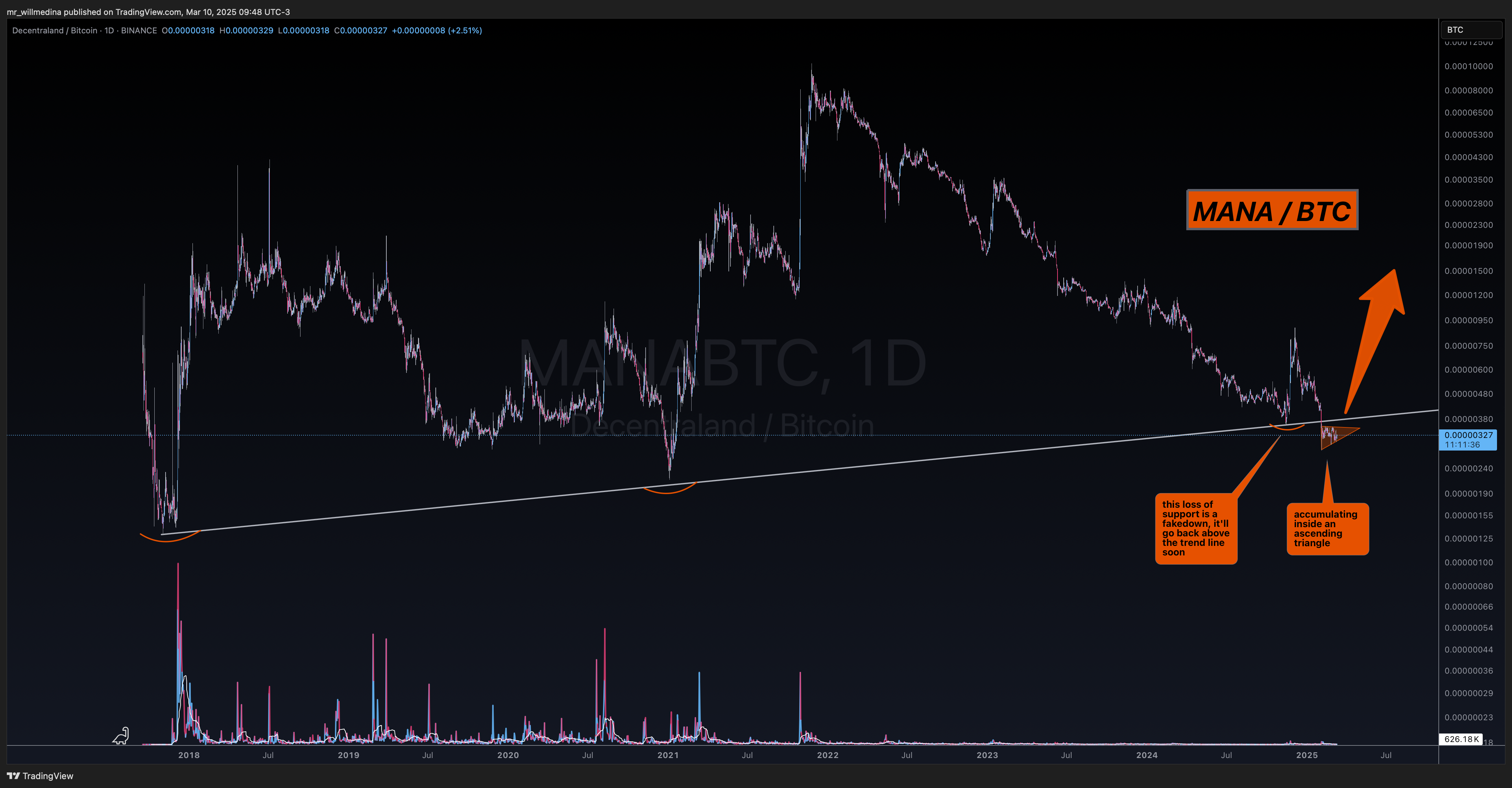Click the 0.00010000 price axis label
The image size is (1512, 788).
pyautogui.click(x=1469, y=66)
